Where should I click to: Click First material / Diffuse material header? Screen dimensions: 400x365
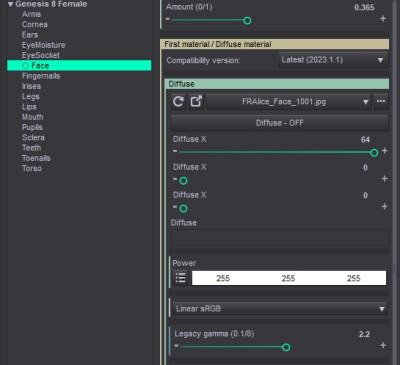coord(275,44)
